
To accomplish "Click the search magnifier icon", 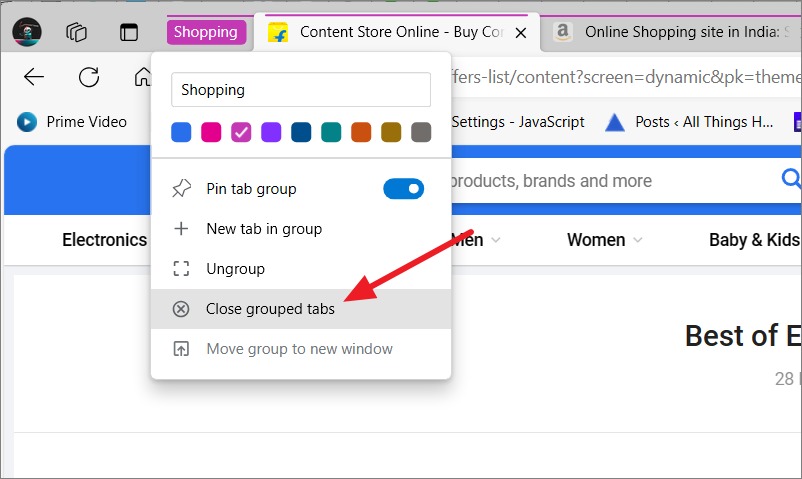I will [x=791, y=179].
